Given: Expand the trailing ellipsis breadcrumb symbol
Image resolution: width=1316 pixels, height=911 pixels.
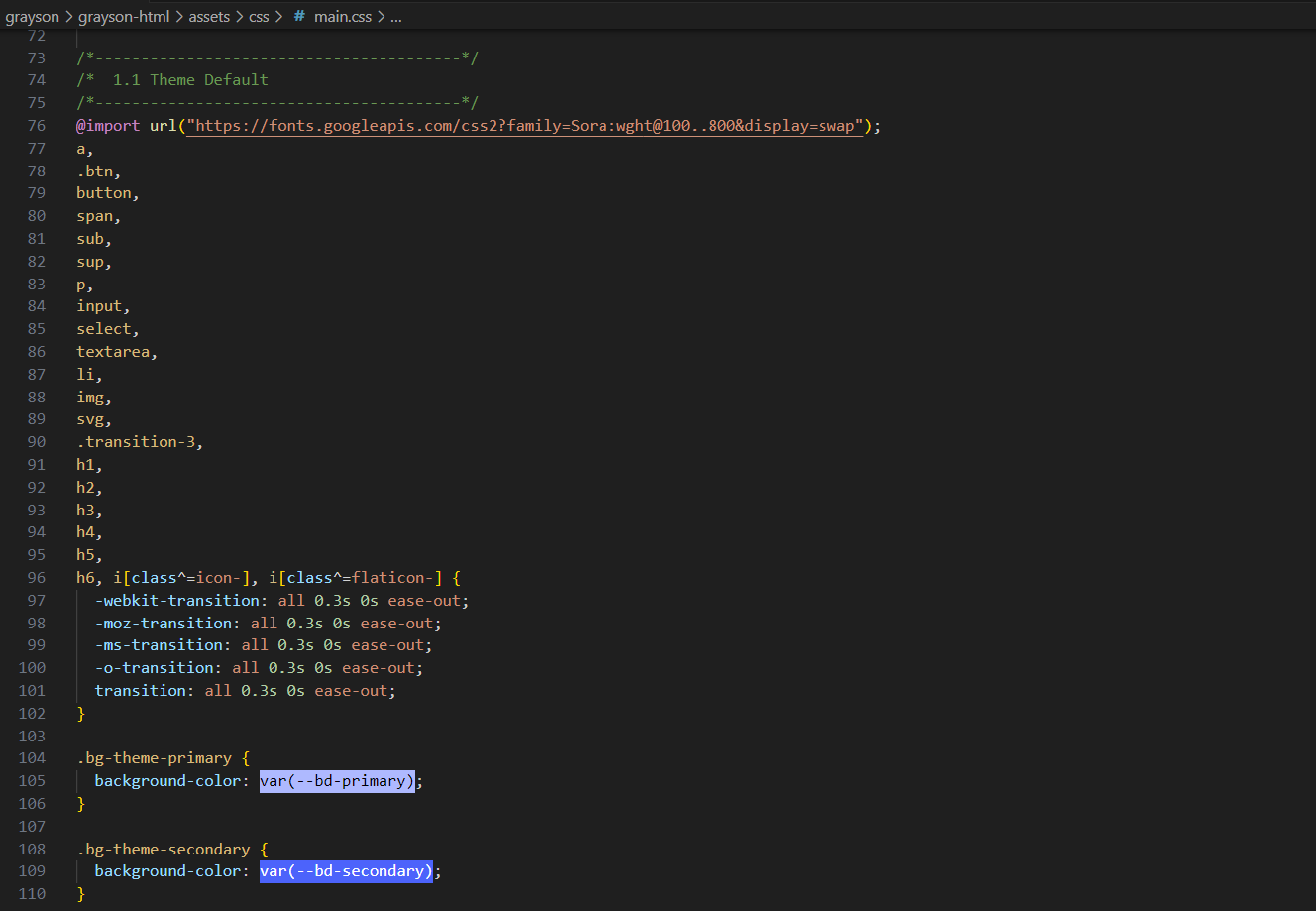Looking at the screenshot, I should [x=396, y=17].
